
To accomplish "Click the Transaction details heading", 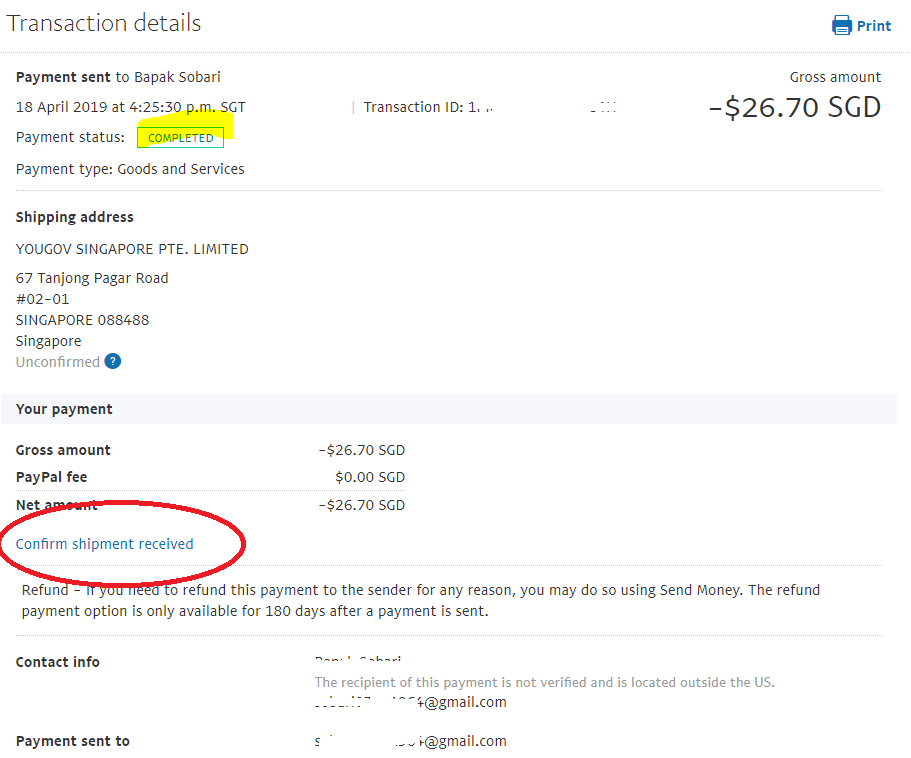I will (104, 23).
